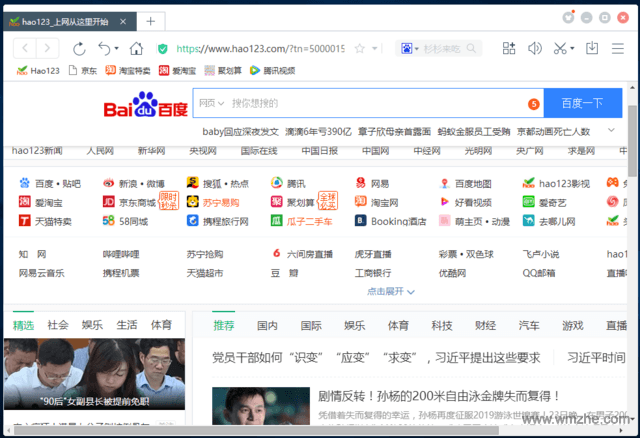Open the 聚划算 bookmark
The height and width of the screenshot is (438, 640).
223,71
